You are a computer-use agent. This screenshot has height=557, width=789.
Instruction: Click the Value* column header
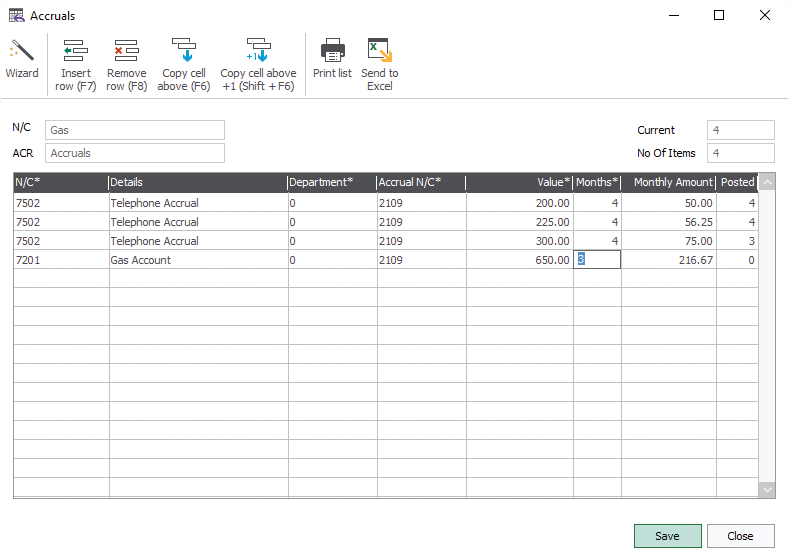519,182
